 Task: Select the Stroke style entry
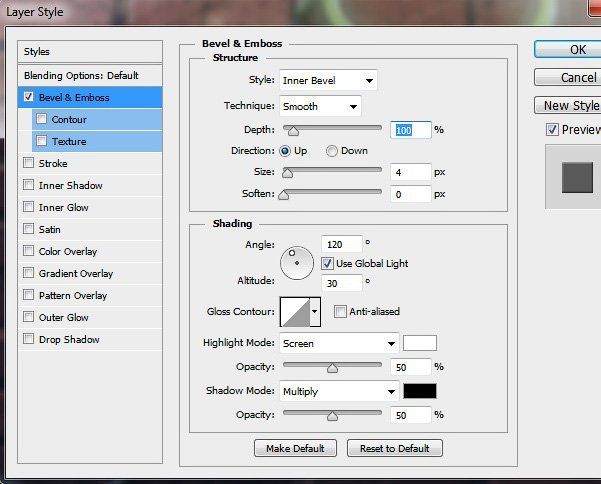53,163
